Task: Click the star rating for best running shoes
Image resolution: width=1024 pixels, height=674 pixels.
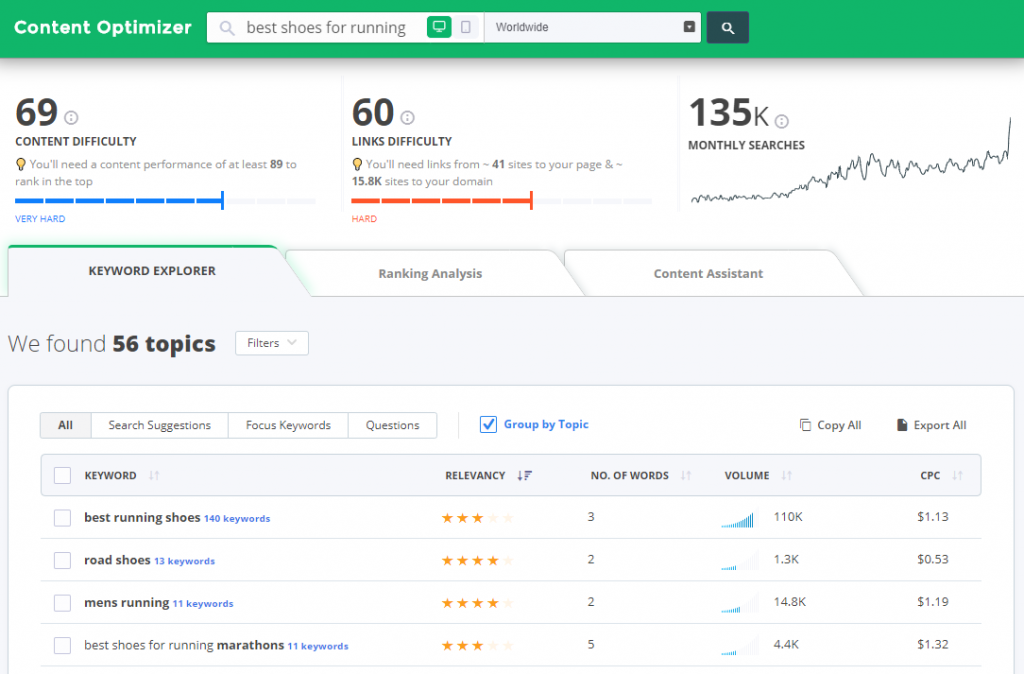Action: click(x=477, y=518)
